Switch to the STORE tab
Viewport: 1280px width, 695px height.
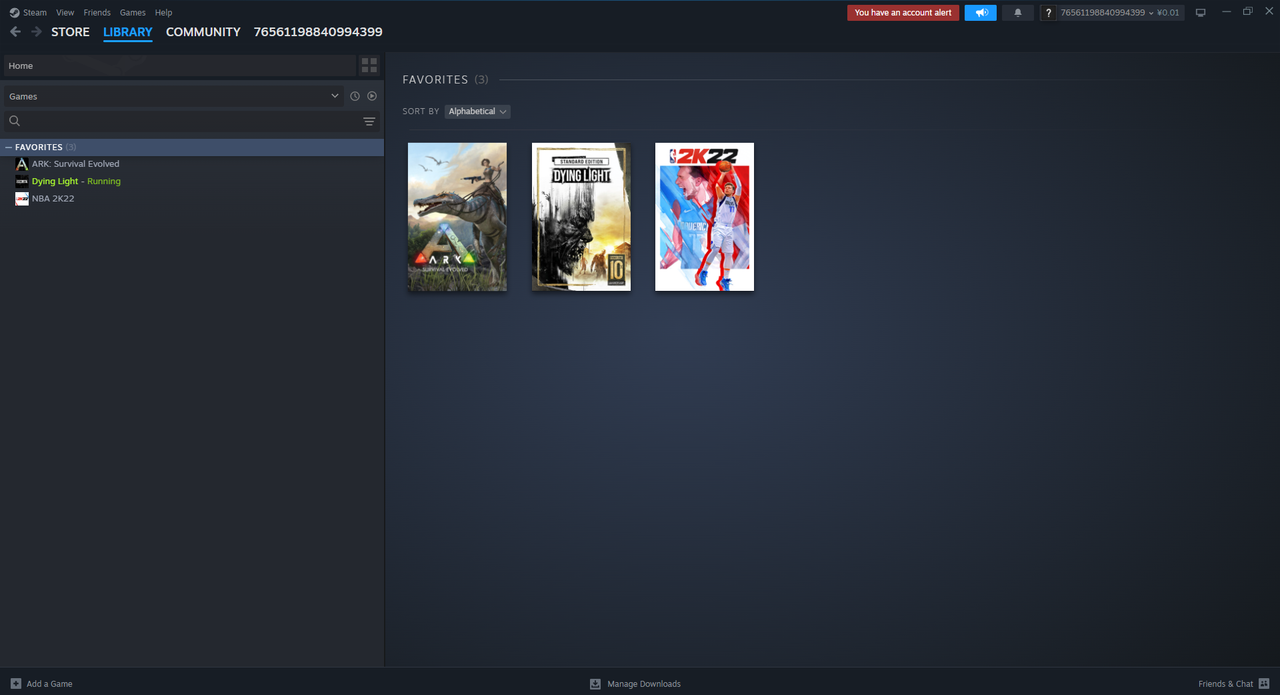coord(70,32)
